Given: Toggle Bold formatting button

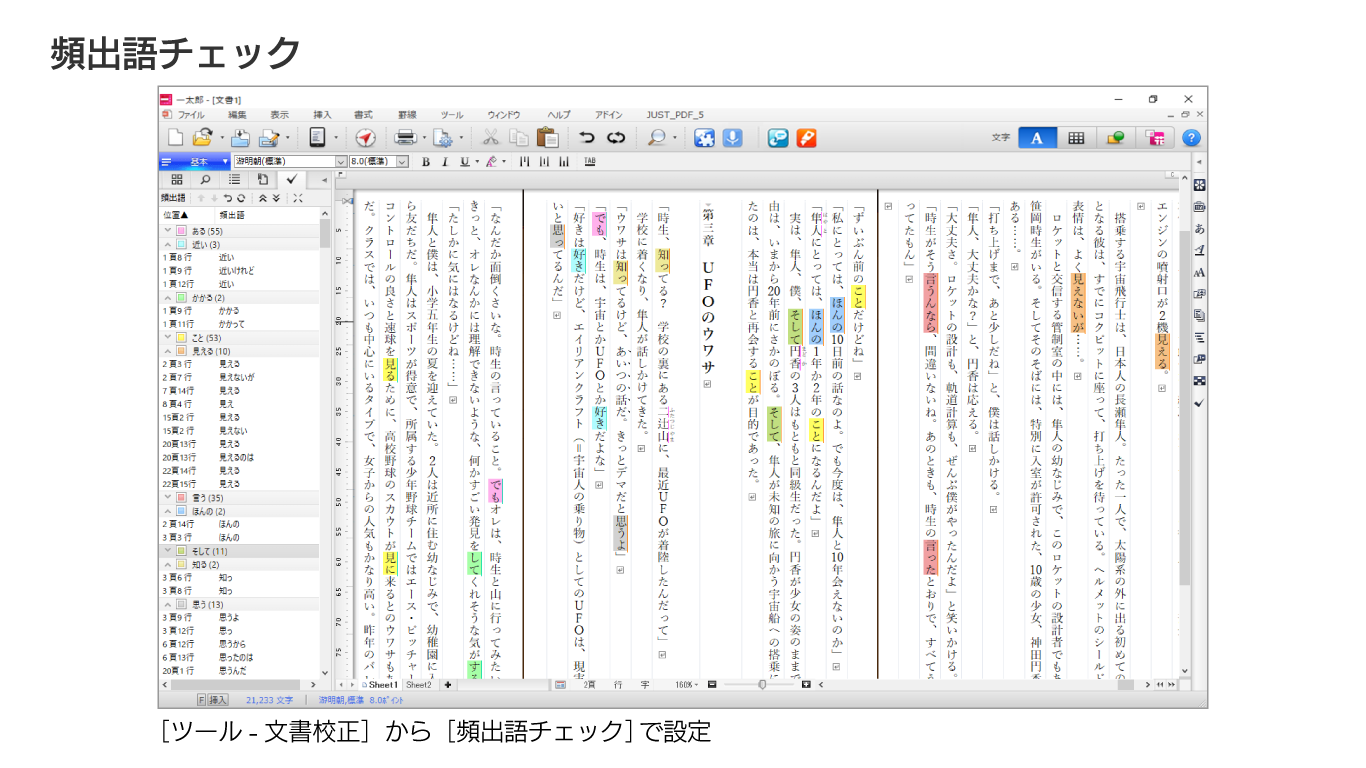Looking at the screenshot, I should tap(425, 162).
